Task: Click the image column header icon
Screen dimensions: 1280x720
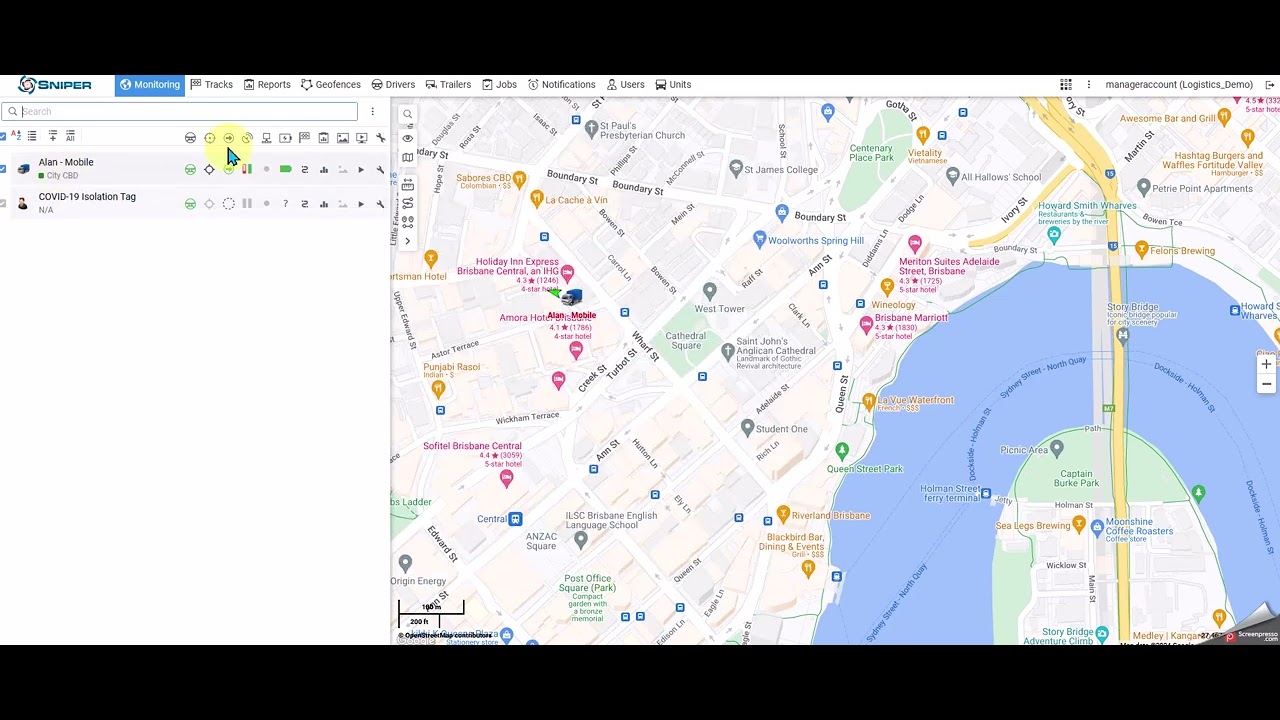Action: pos(342,138)
